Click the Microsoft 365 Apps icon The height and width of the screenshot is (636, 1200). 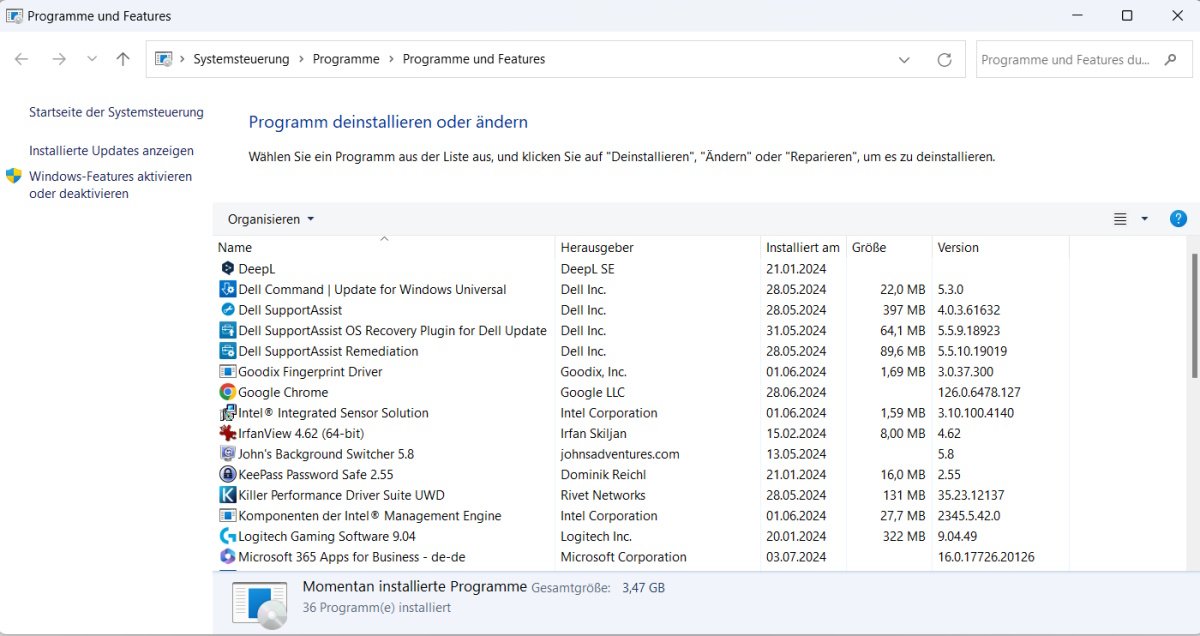[227, 557]
